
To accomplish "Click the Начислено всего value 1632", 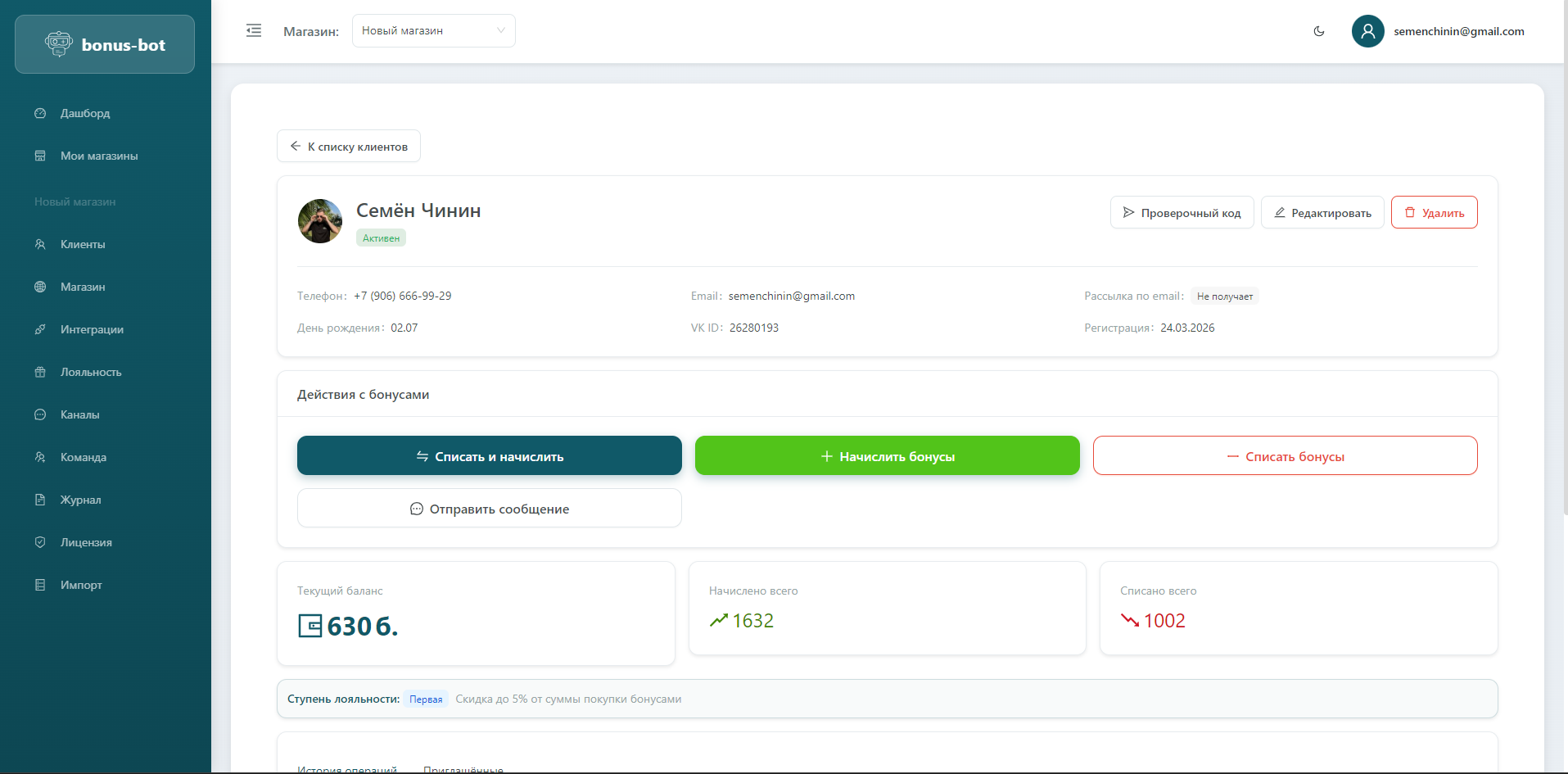I will tap(753, 620).
